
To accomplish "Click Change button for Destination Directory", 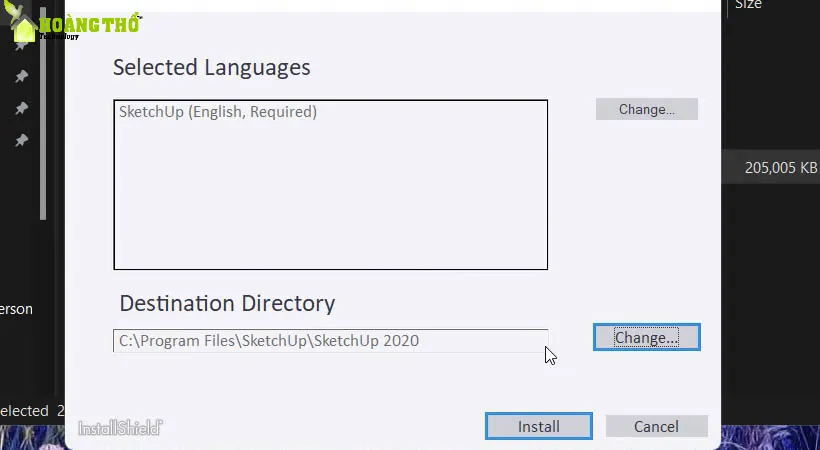I will pos(646,338).
